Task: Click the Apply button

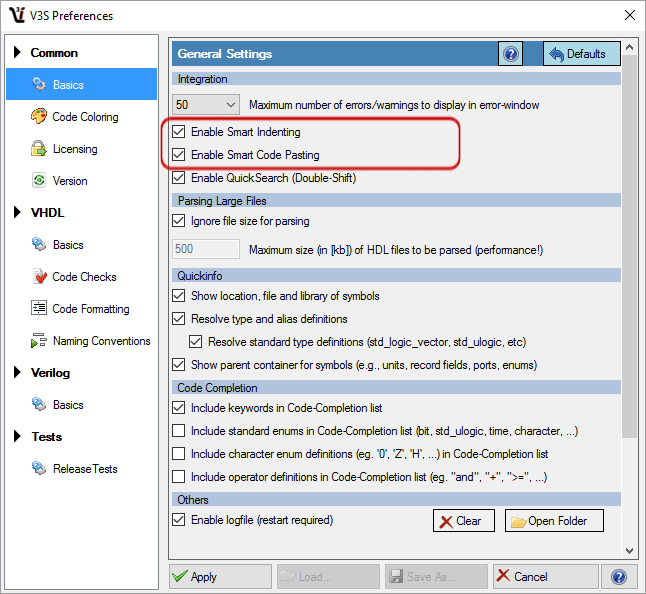Action: click(x=220, y=576)
